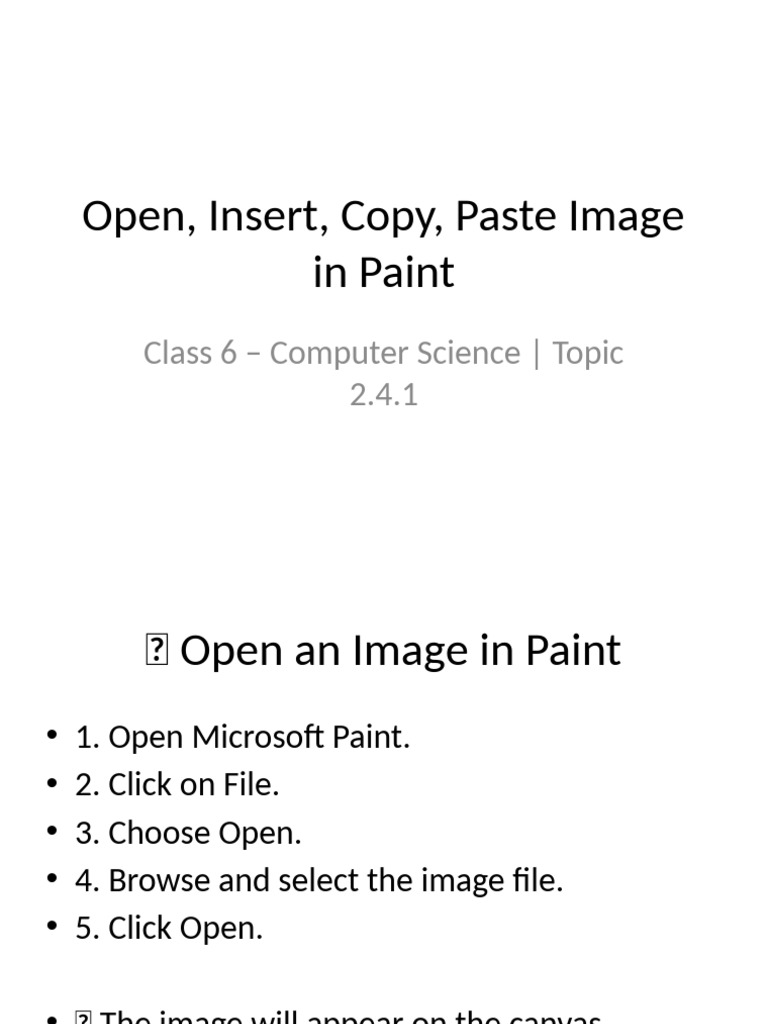This screenshot has width=768, height=1024.
Task: Click step "1. Open Microsoft Paint."
Action: pyautogui.click(x=242, y=738)
